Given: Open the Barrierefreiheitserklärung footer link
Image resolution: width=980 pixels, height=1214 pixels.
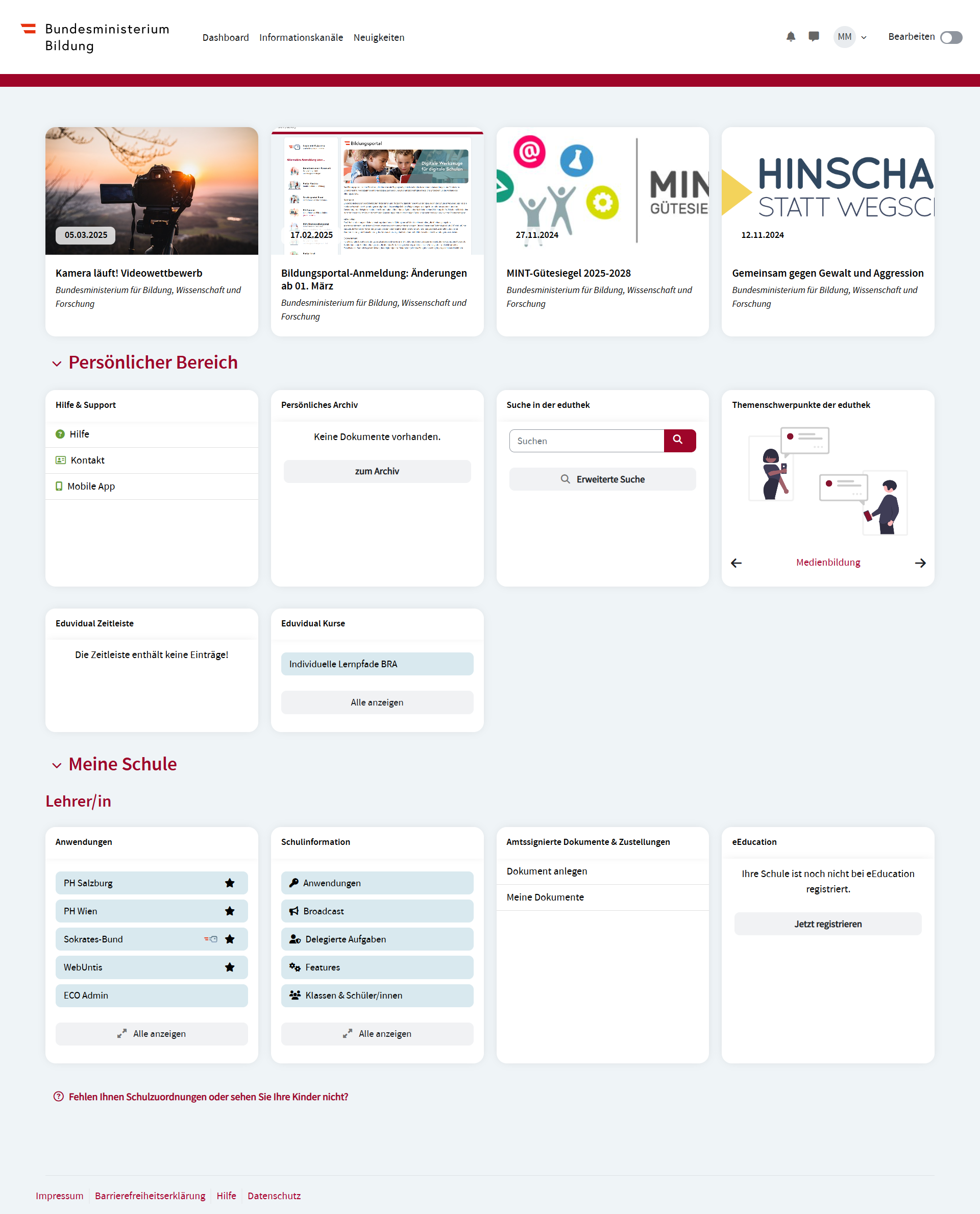Looking at the screenshot, I should (x=150, y=1196).
